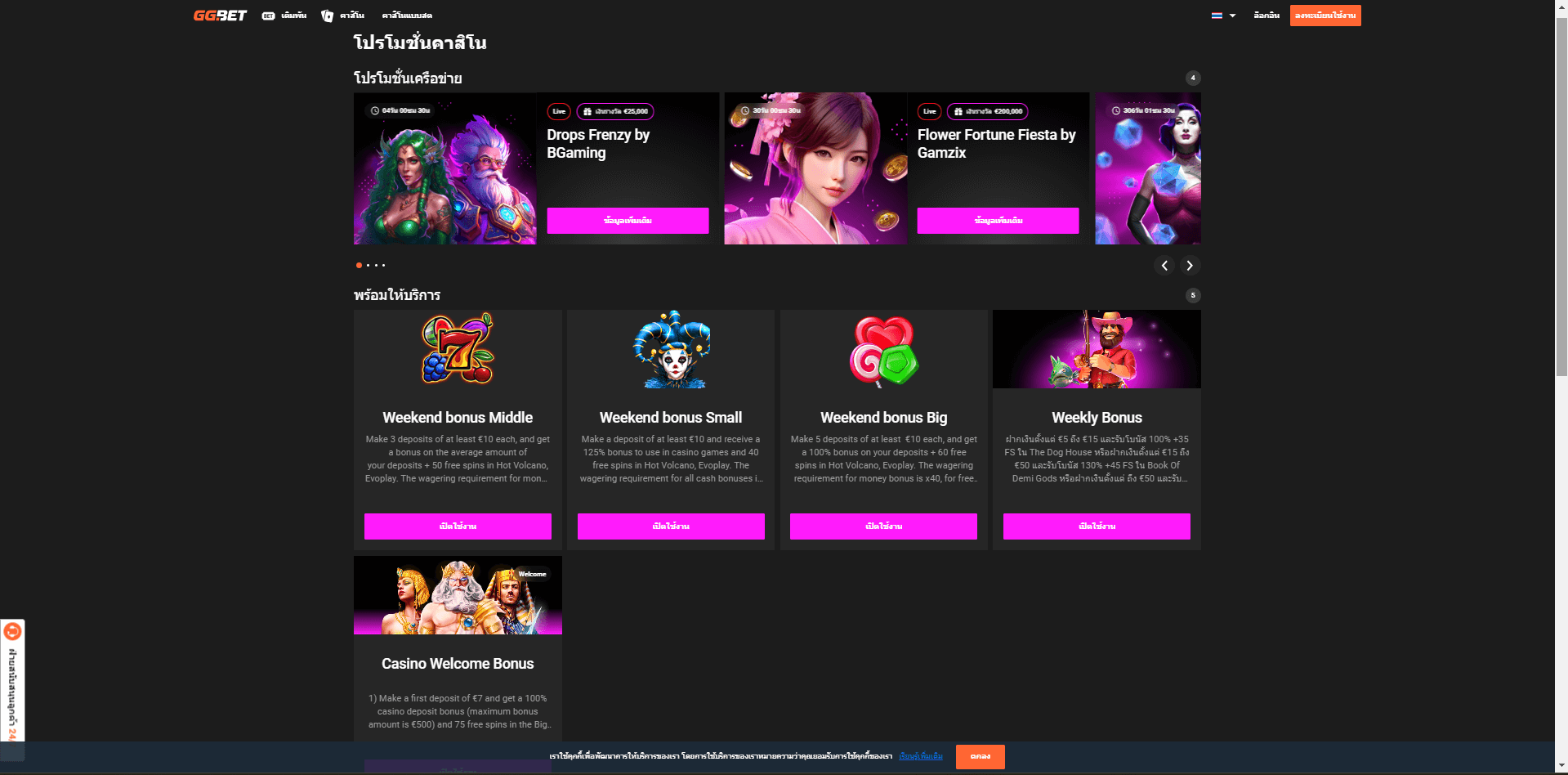Open the Casino Welcome Bonus title
Viewport: 1568px width, 775px height.
click(x=458, y=664)
